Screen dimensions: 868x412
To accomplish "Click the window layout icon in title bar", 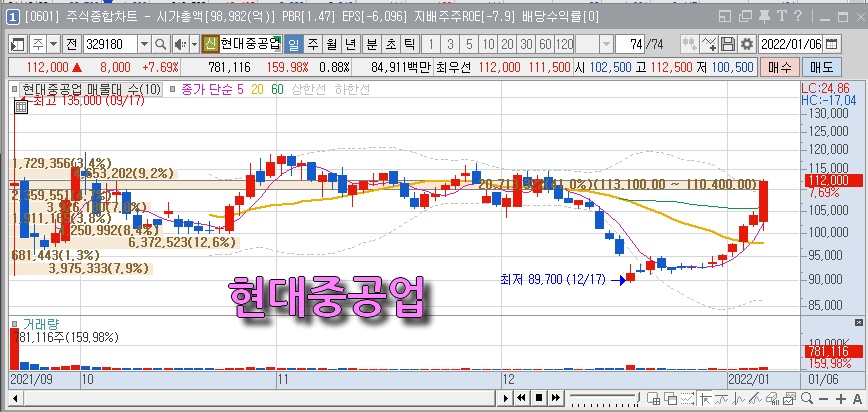I will (726, 17).
